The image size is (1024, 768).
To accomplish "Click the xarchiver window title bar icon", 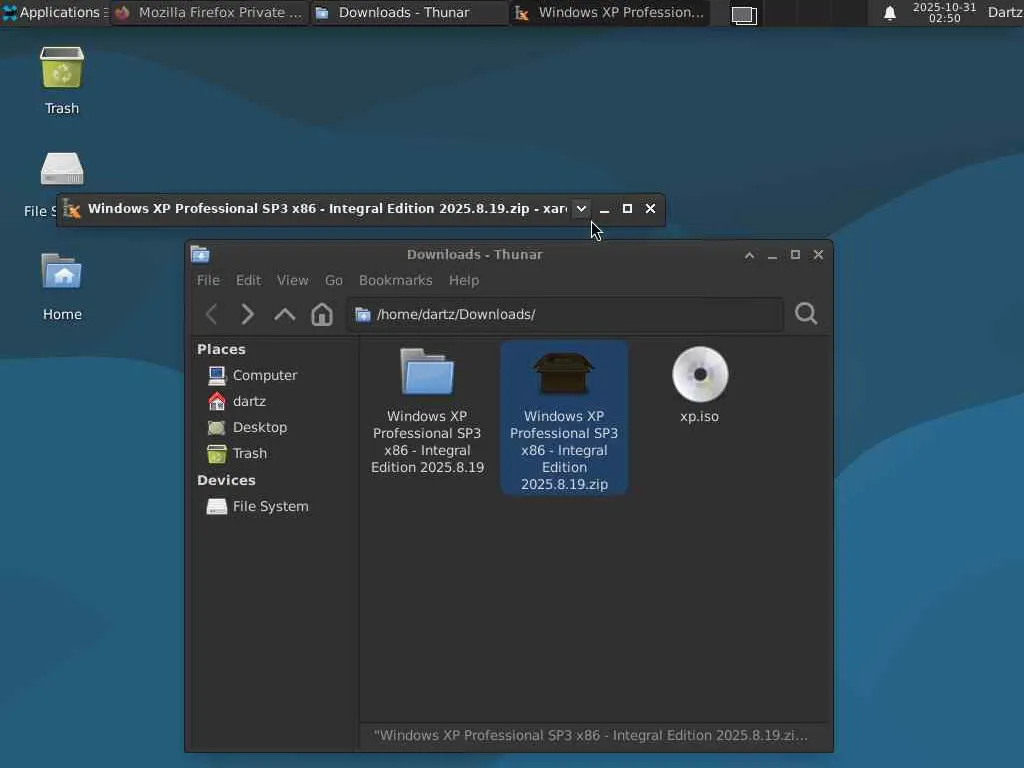I will [x=72, y=209].
